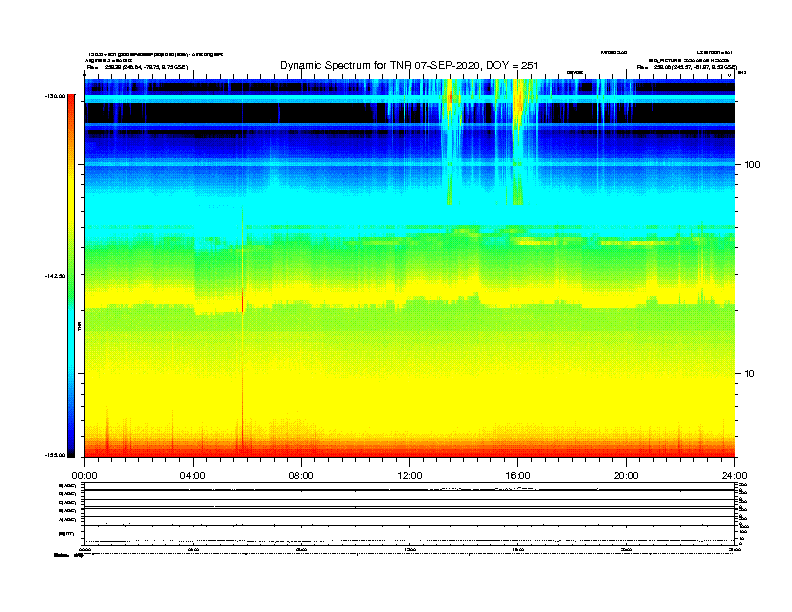Click the Dynamic Spectrum plot title

409,66
